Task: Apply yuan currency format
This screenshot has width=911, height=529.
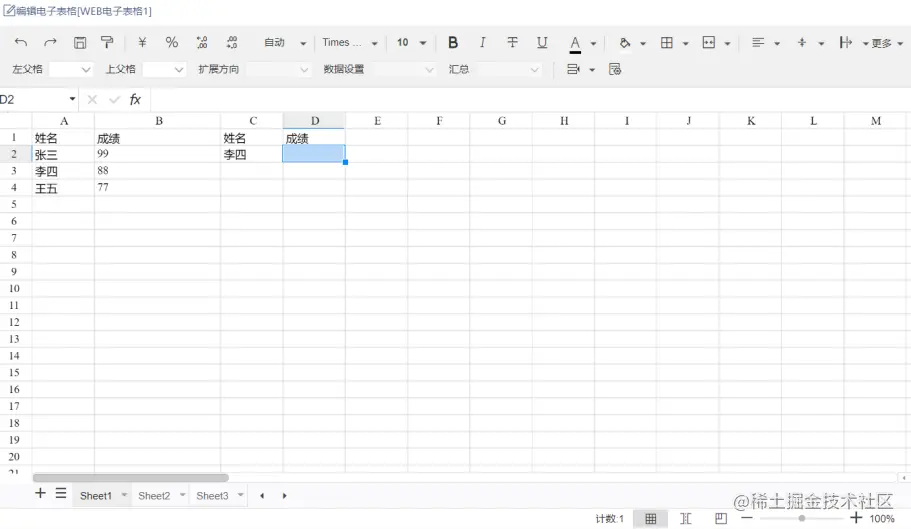Action: [x=142, y=42]
